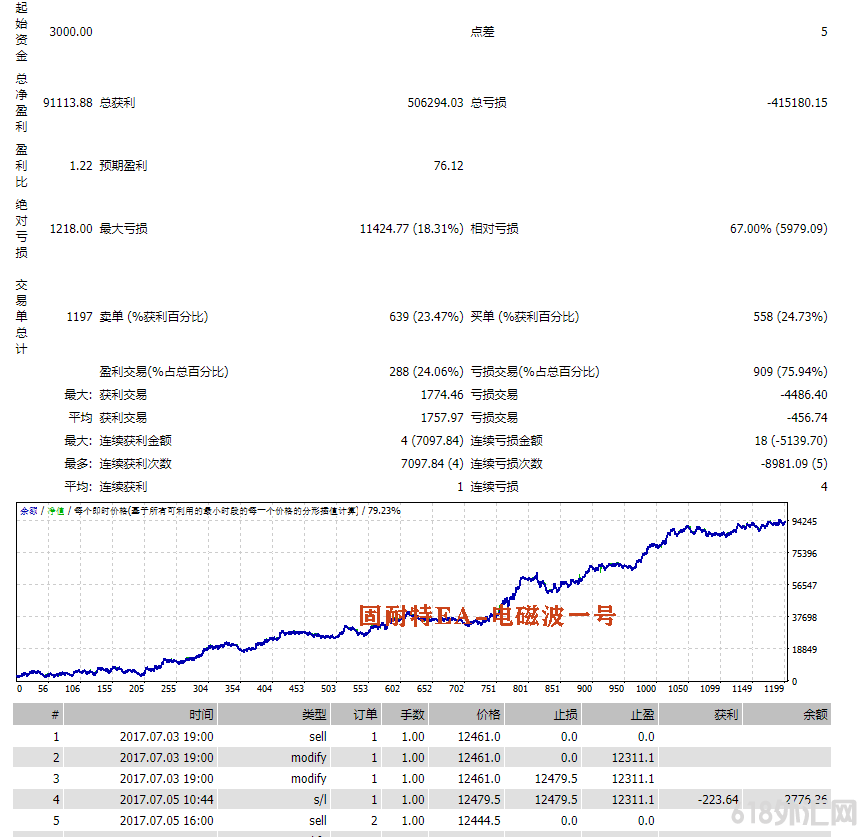Click the 余额 column header in the table

click(x=815, y=714)
